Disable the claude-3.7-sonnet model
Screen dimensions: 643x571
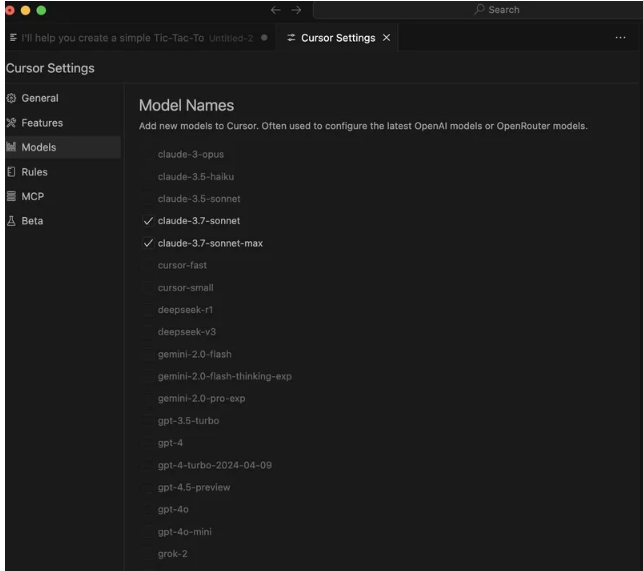[x=148, y=221]
